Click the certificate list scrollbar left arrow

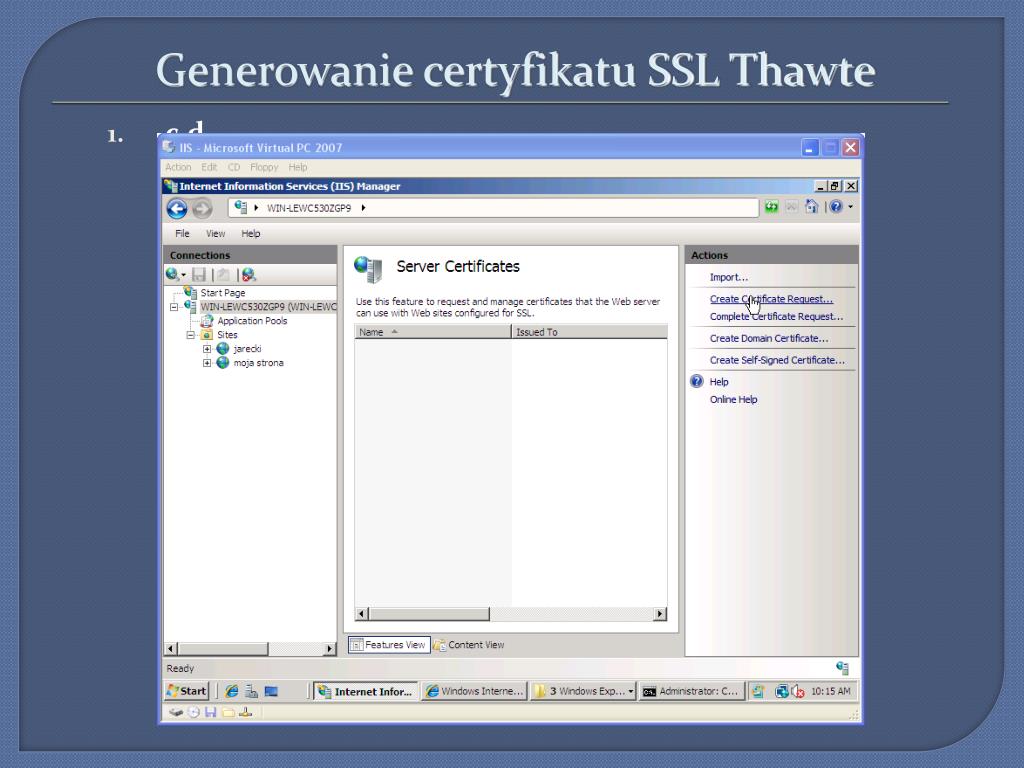[362, 614]
